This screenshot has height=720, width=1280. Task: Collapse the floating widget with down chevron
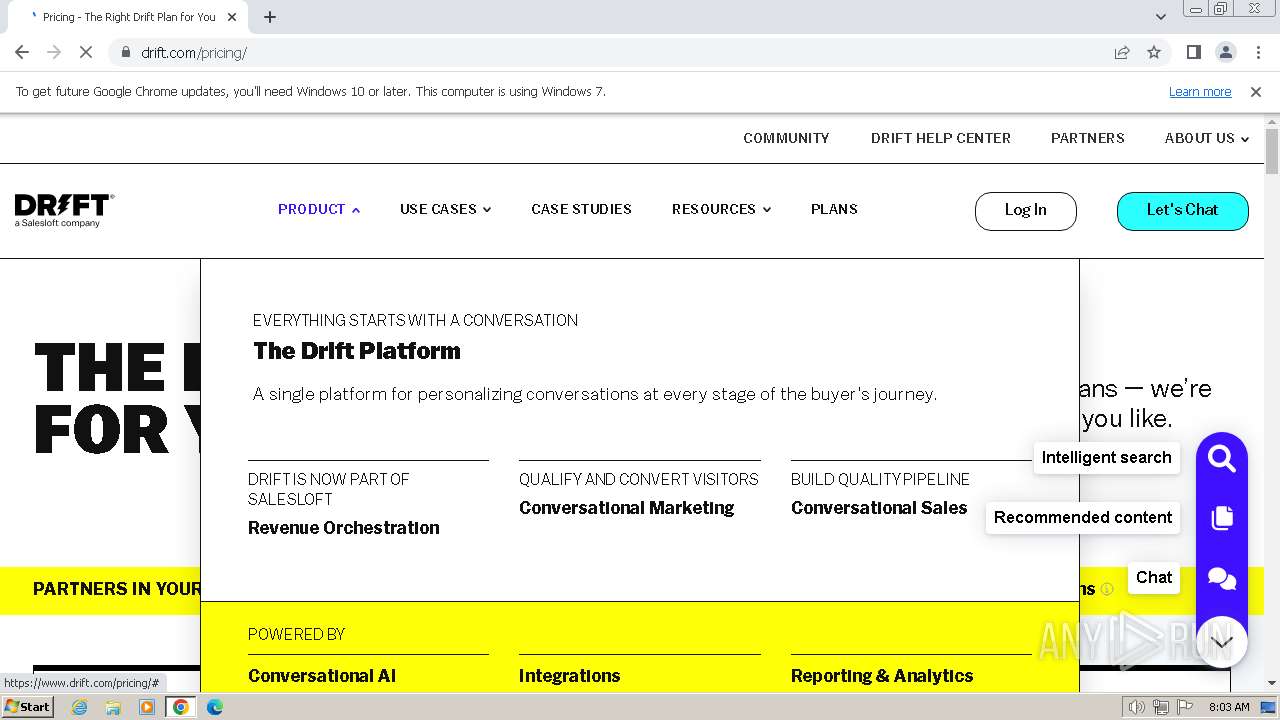(1221, 642)
